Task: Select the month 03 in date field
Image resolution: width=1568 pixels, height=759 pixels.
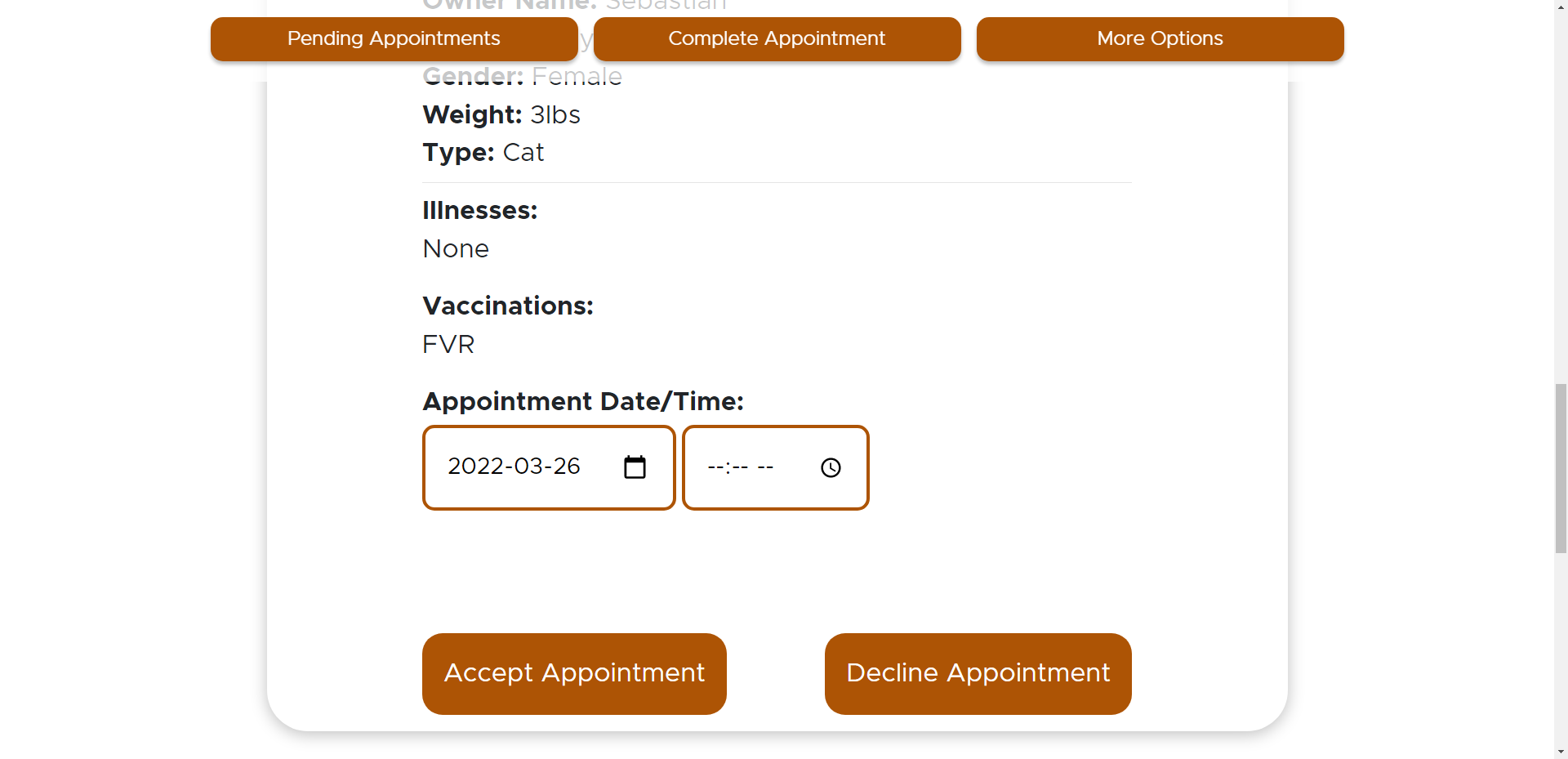Action: pyautogui.click(x=521, y=467)
